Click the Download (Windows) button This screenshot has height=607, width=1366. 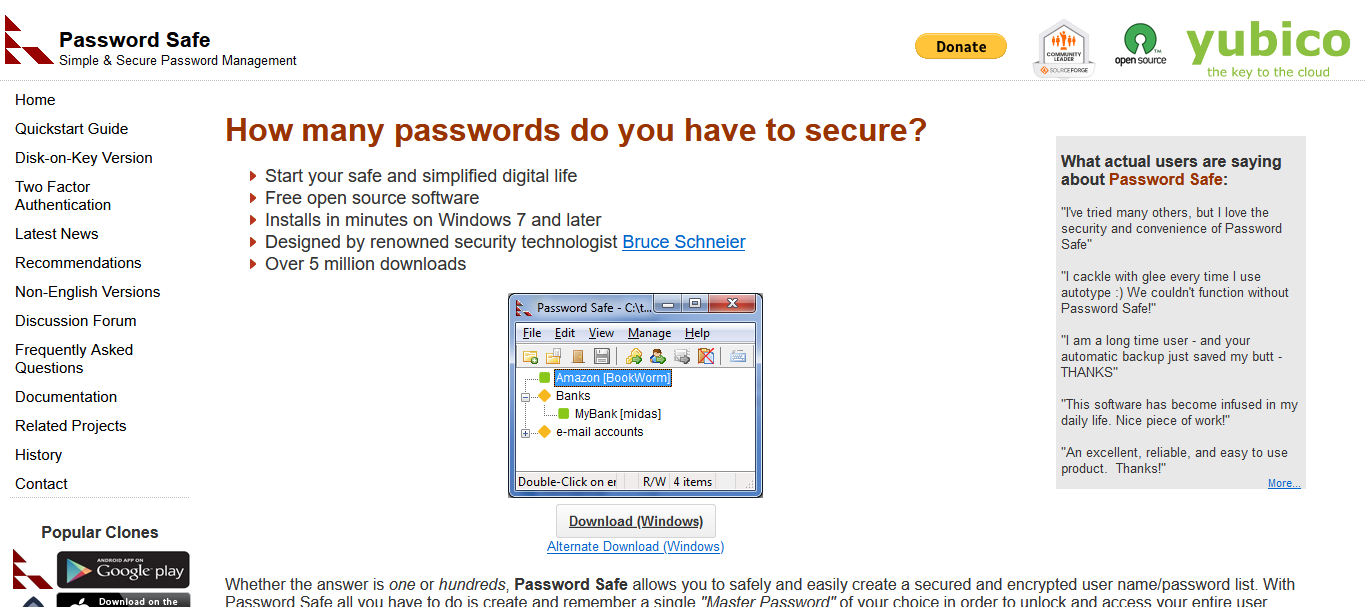click(635, 520)
